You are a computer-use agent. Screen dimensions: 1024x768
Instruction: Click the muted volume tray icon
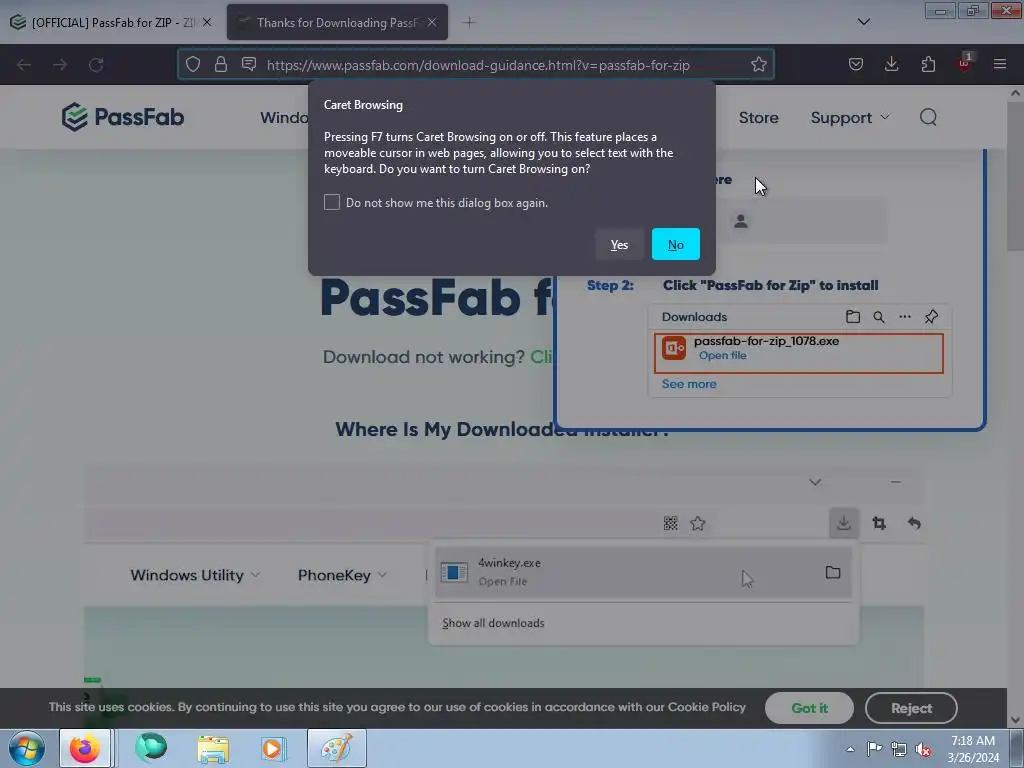(x=923, y=749)
